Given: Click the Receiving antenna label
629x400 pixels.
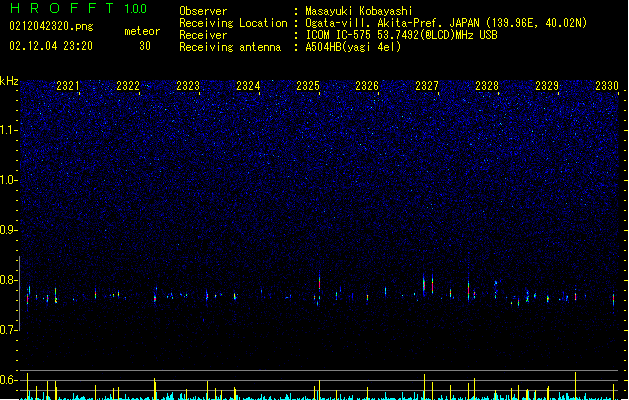Looking at the screenshot, I should tap(230, 47).
